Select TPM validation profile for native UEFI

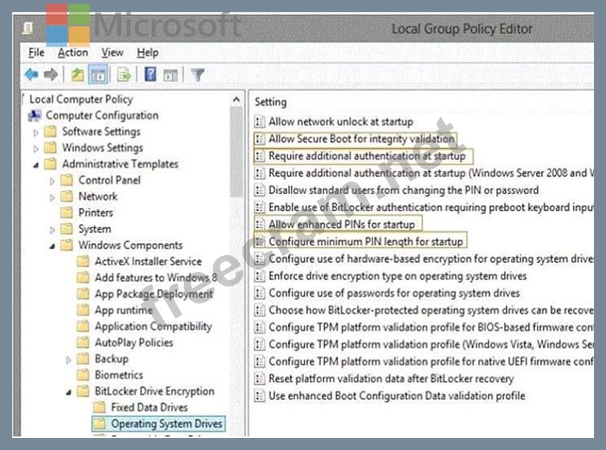pyautogui.click(x=431, y=361)
